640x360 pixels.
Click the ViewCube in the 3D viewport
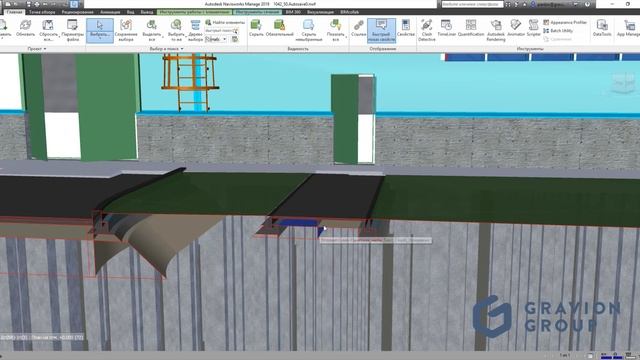[x=623, y=84]
